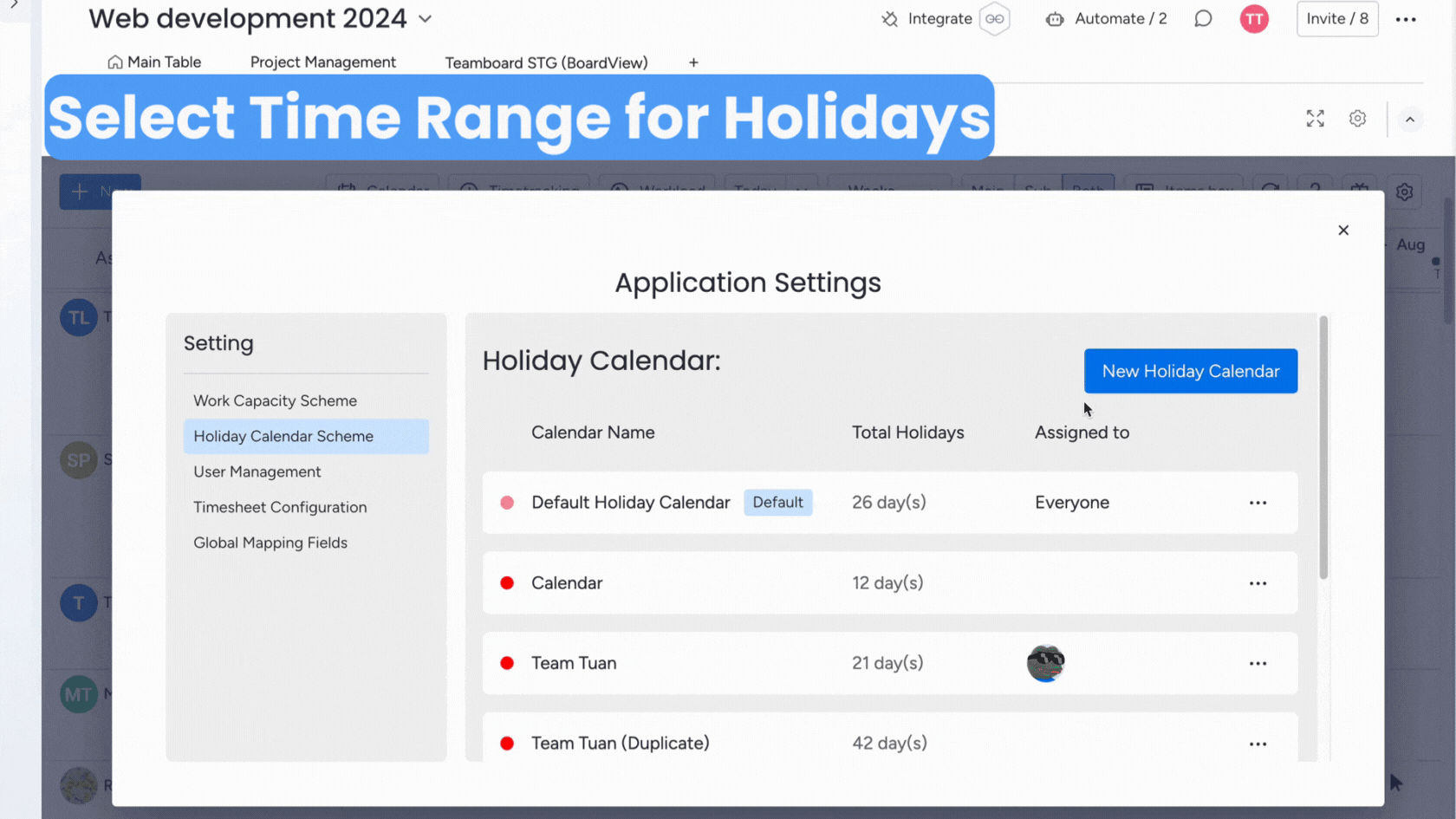This screenshot has width=1456, height=819.
Task: Open the chat bubble icon
Action: (x=1203, y=18)
